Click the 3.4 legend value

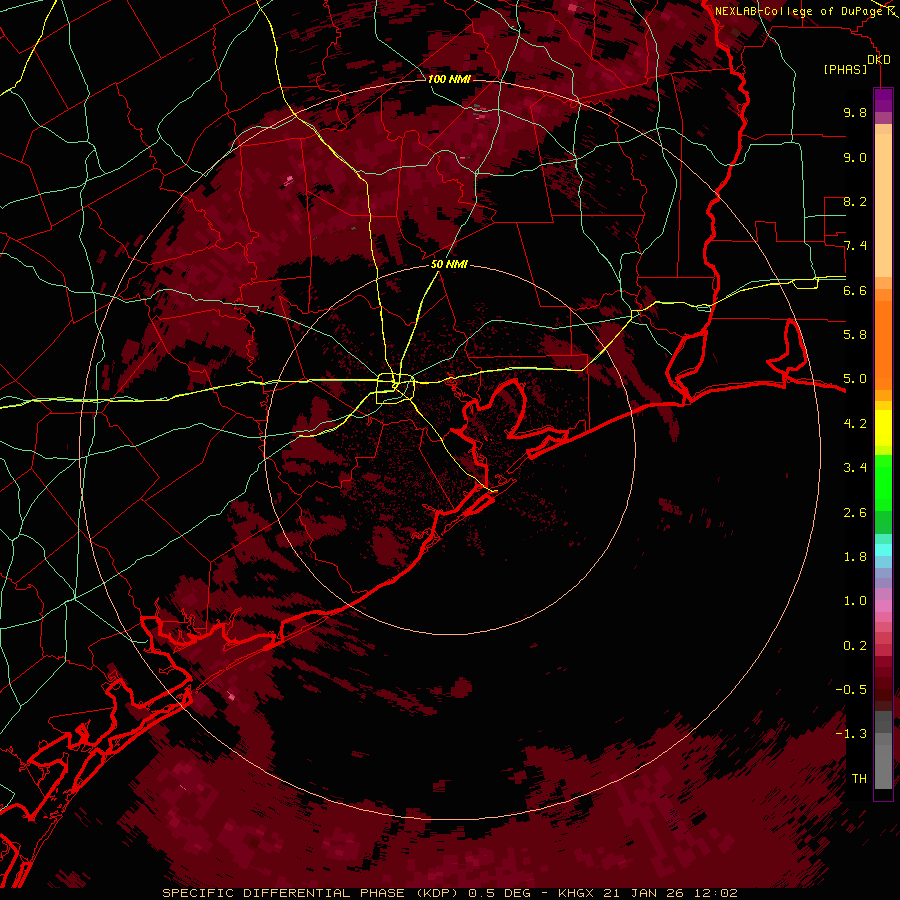tap(855, 468)
